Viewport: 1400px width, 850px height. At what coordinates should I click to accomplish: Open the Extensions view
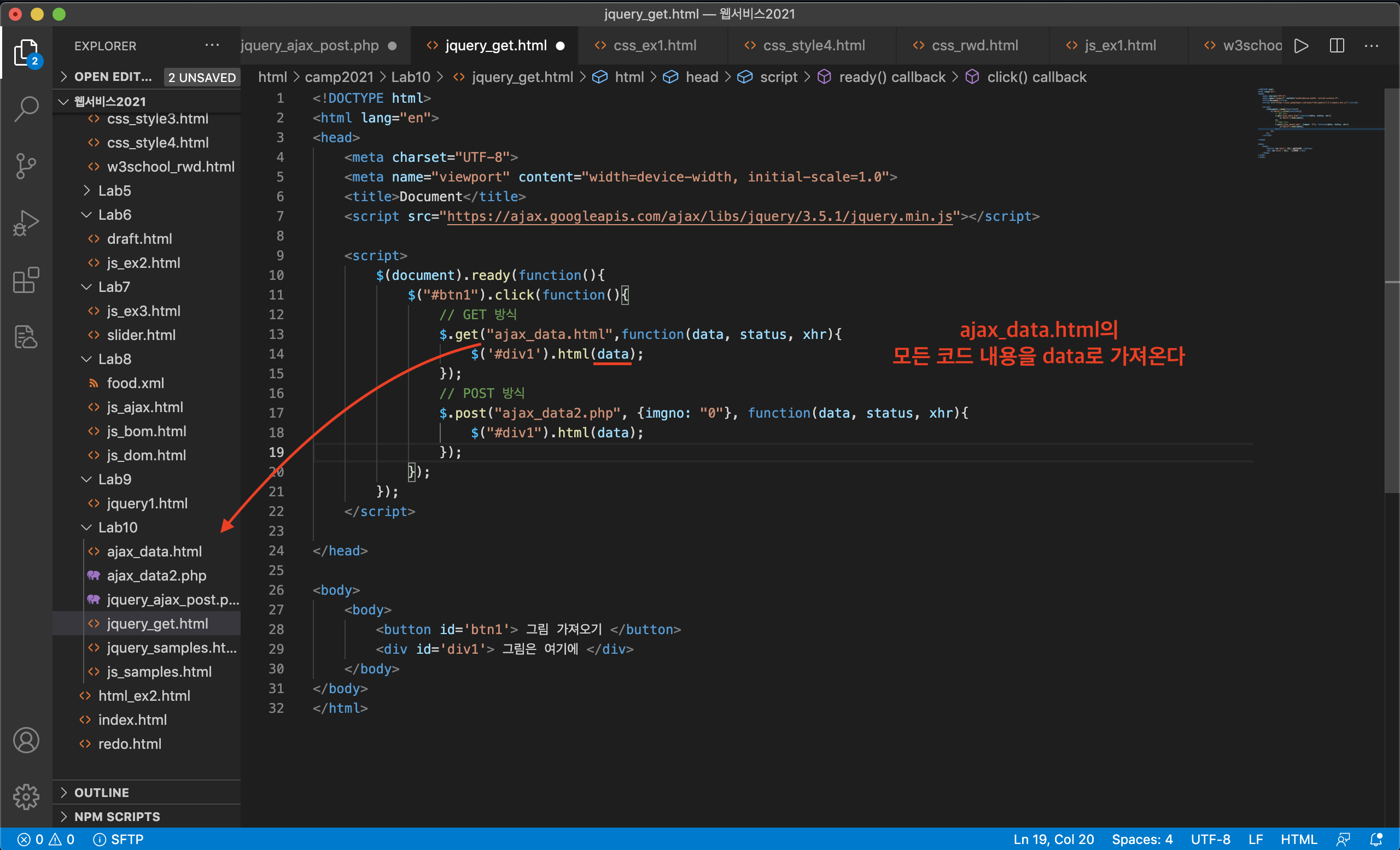pos(26,280)
